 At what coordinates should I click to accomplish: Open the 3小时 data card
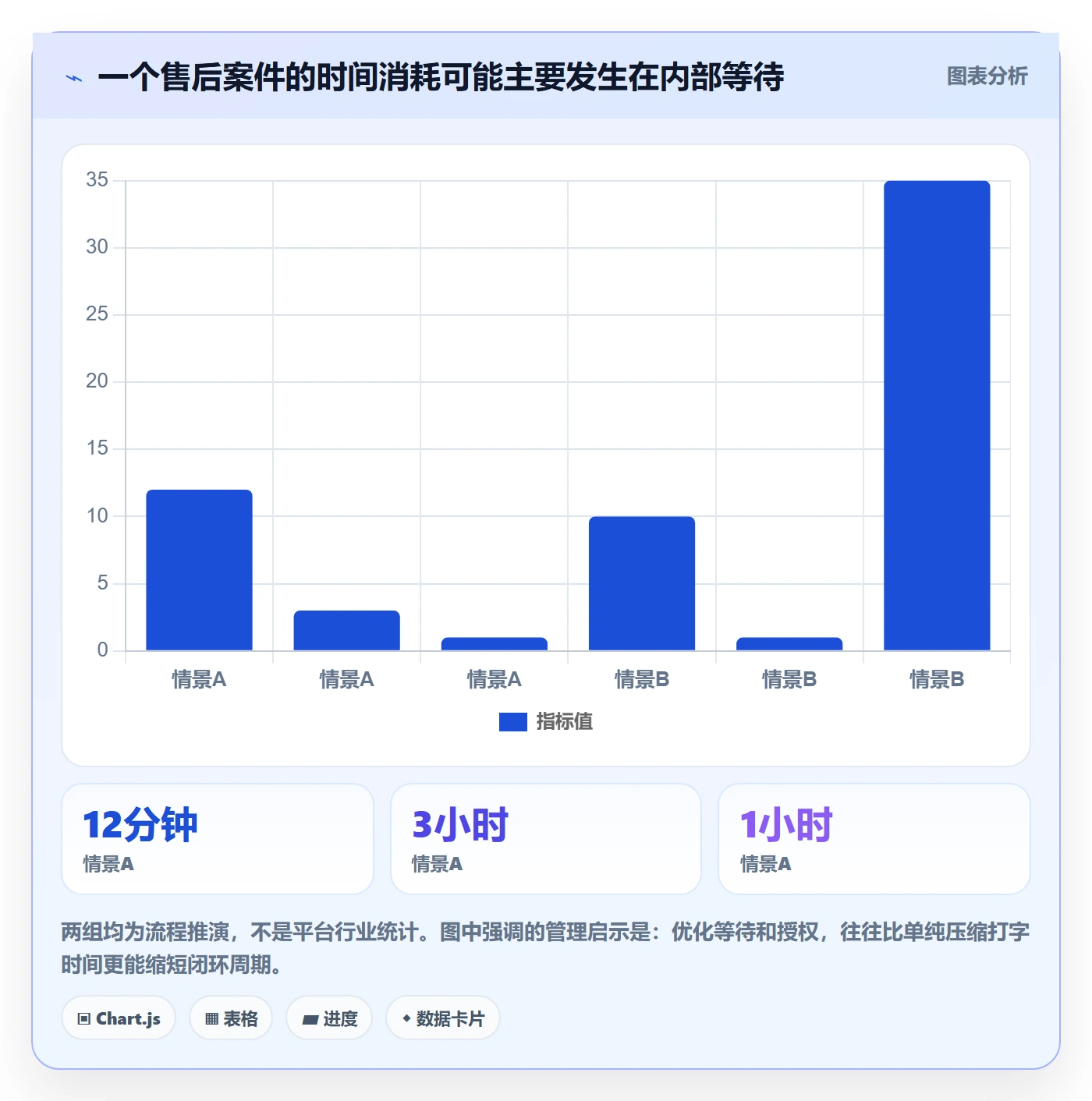pyautogui.click(x=546, y=839)
